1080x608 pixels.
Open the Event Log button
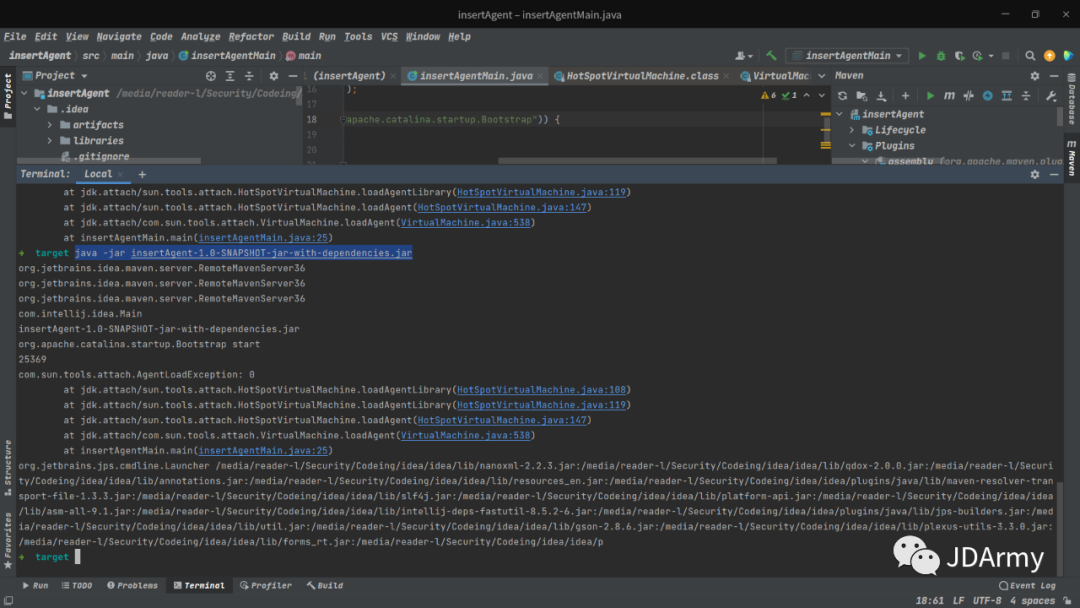coord(1028,585)
